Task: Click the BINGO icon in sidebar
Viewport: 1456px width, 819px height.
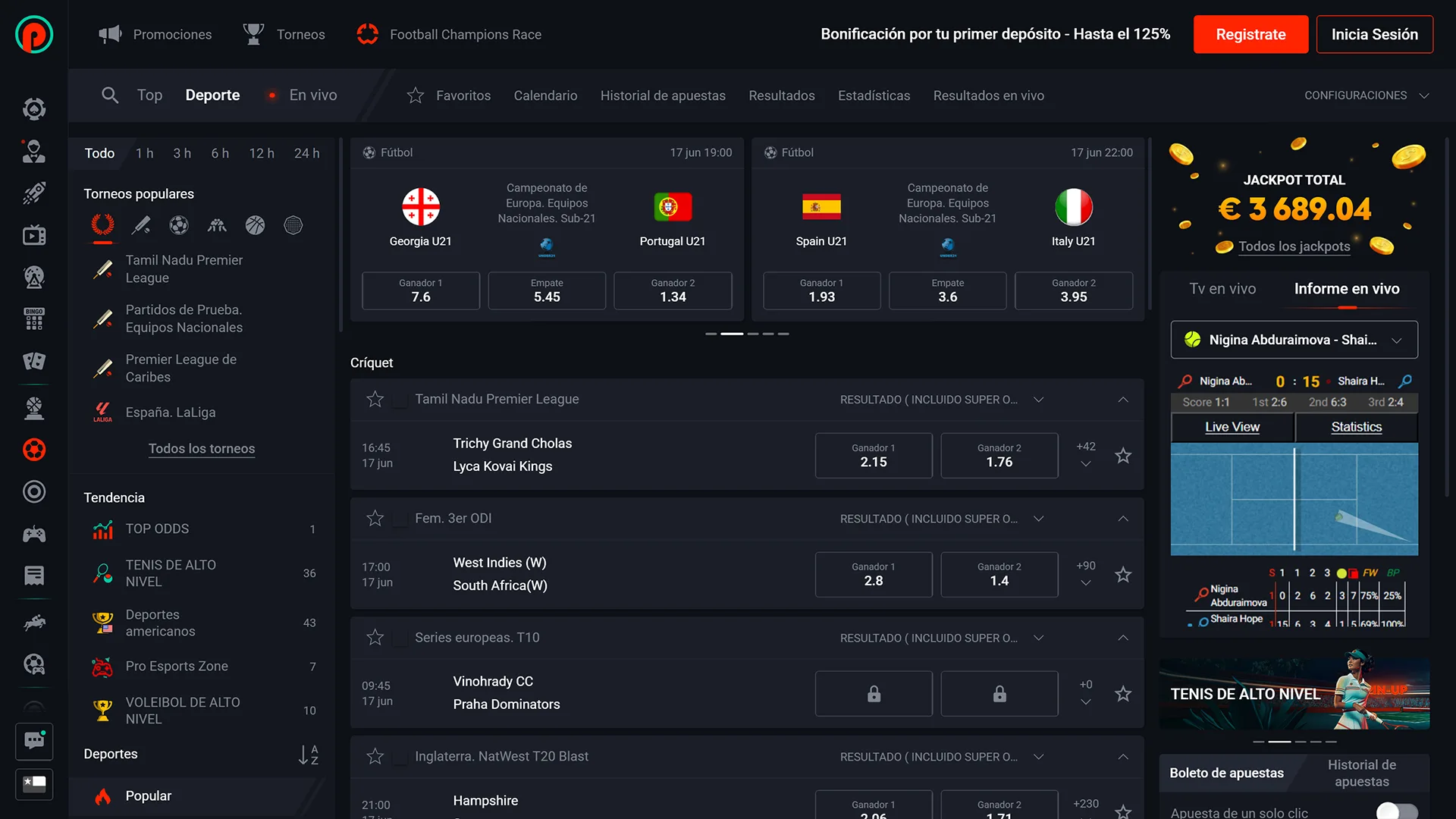Action: click(x=33, y=319)
